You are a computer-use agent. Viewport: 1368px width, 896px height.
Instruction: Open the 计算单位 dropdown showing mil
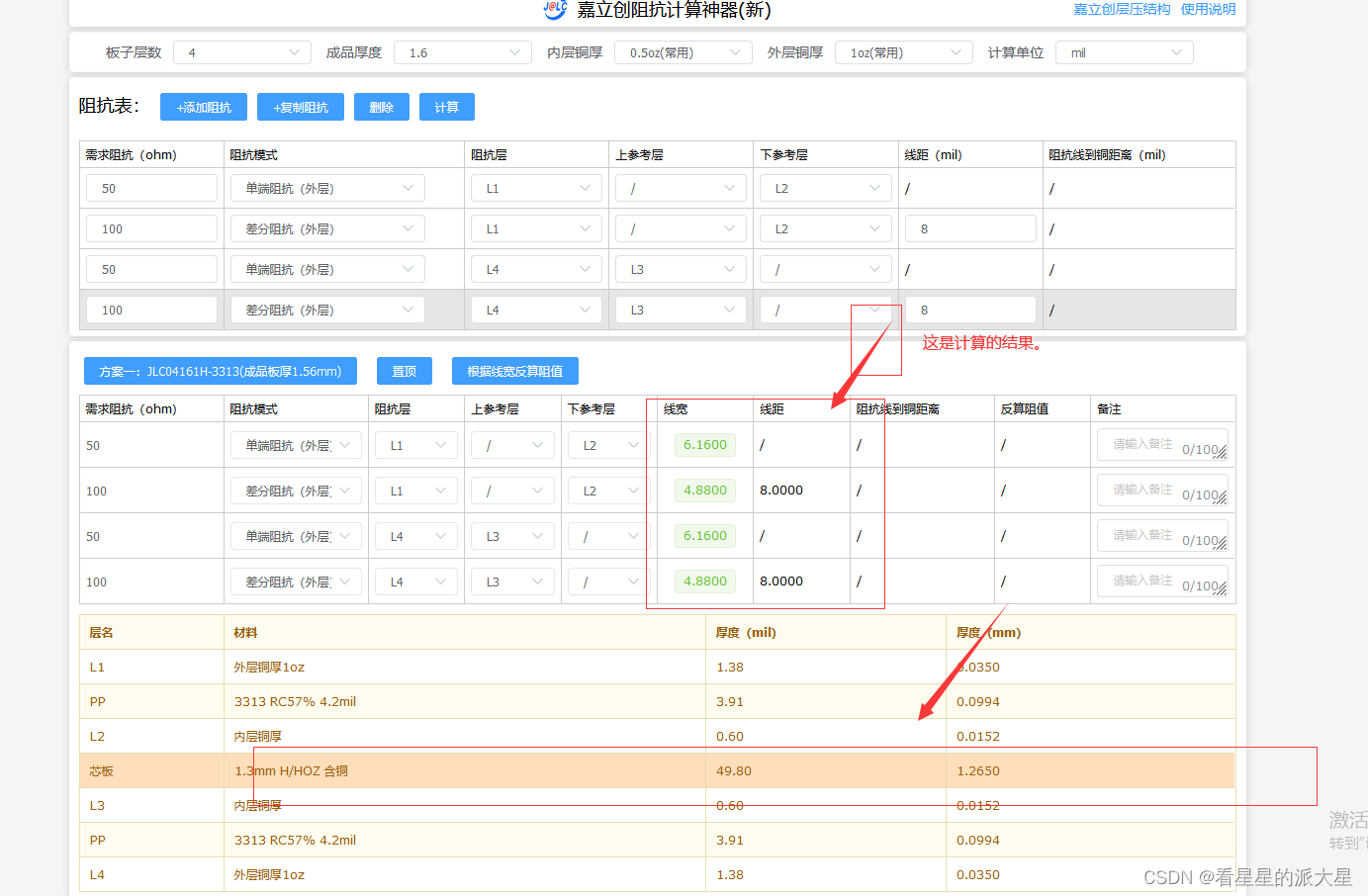tap(1125, 52)
